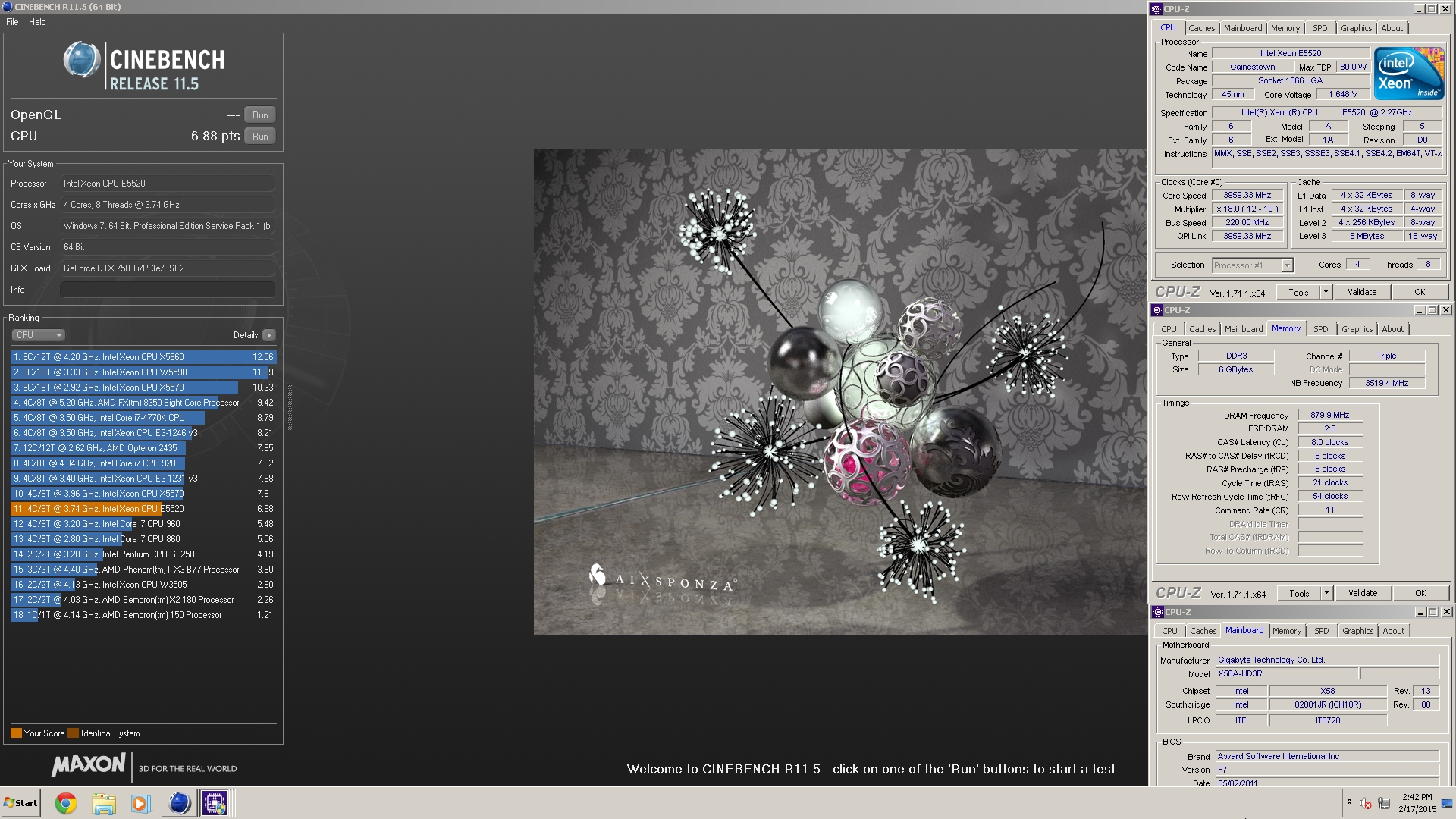Minimize the top CPU-Z window

(x=1418, y=9)
